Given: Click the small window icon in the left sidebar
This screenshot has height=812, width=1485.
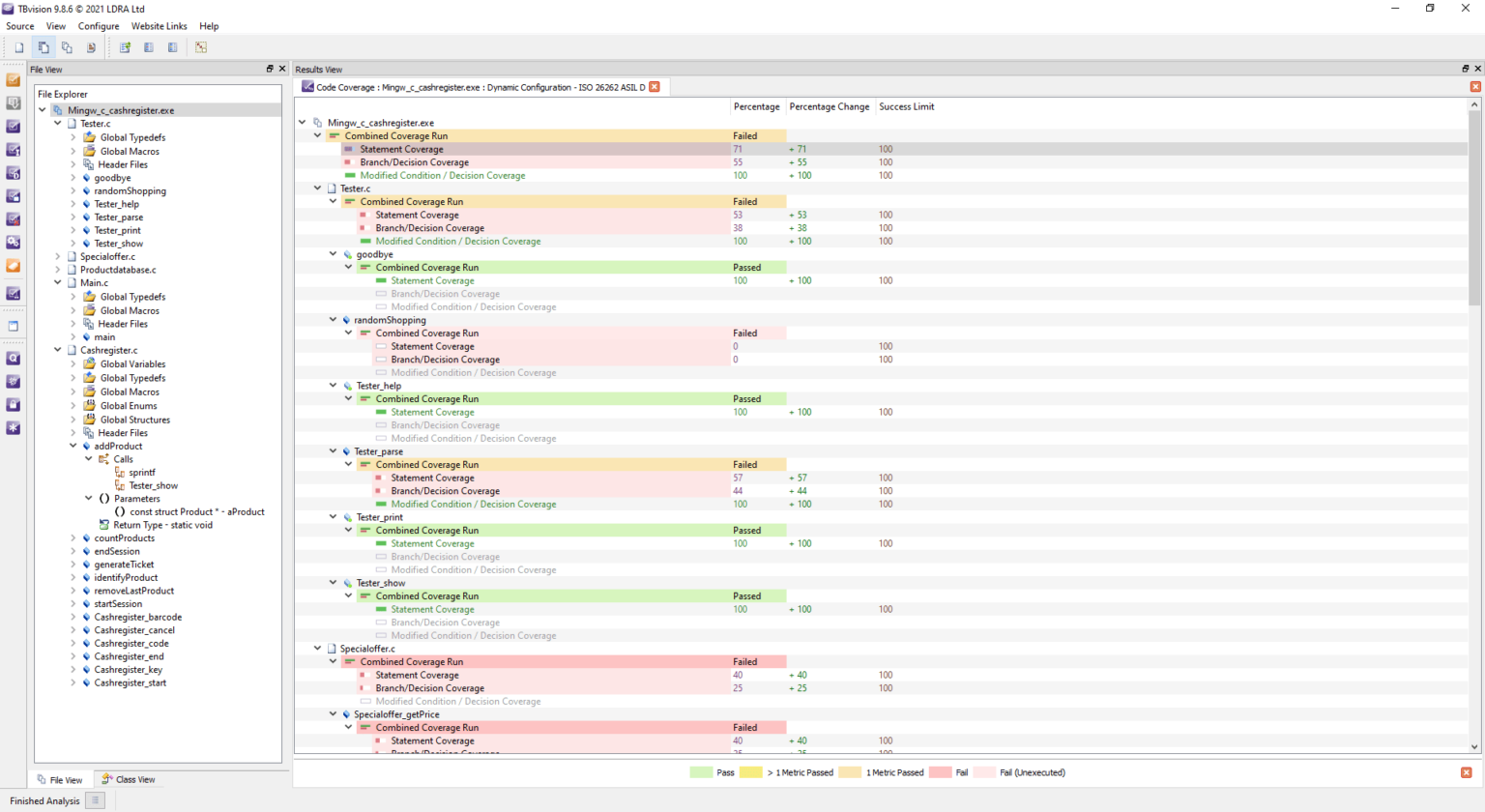Looking at the screenshot, I should [14, 326].
